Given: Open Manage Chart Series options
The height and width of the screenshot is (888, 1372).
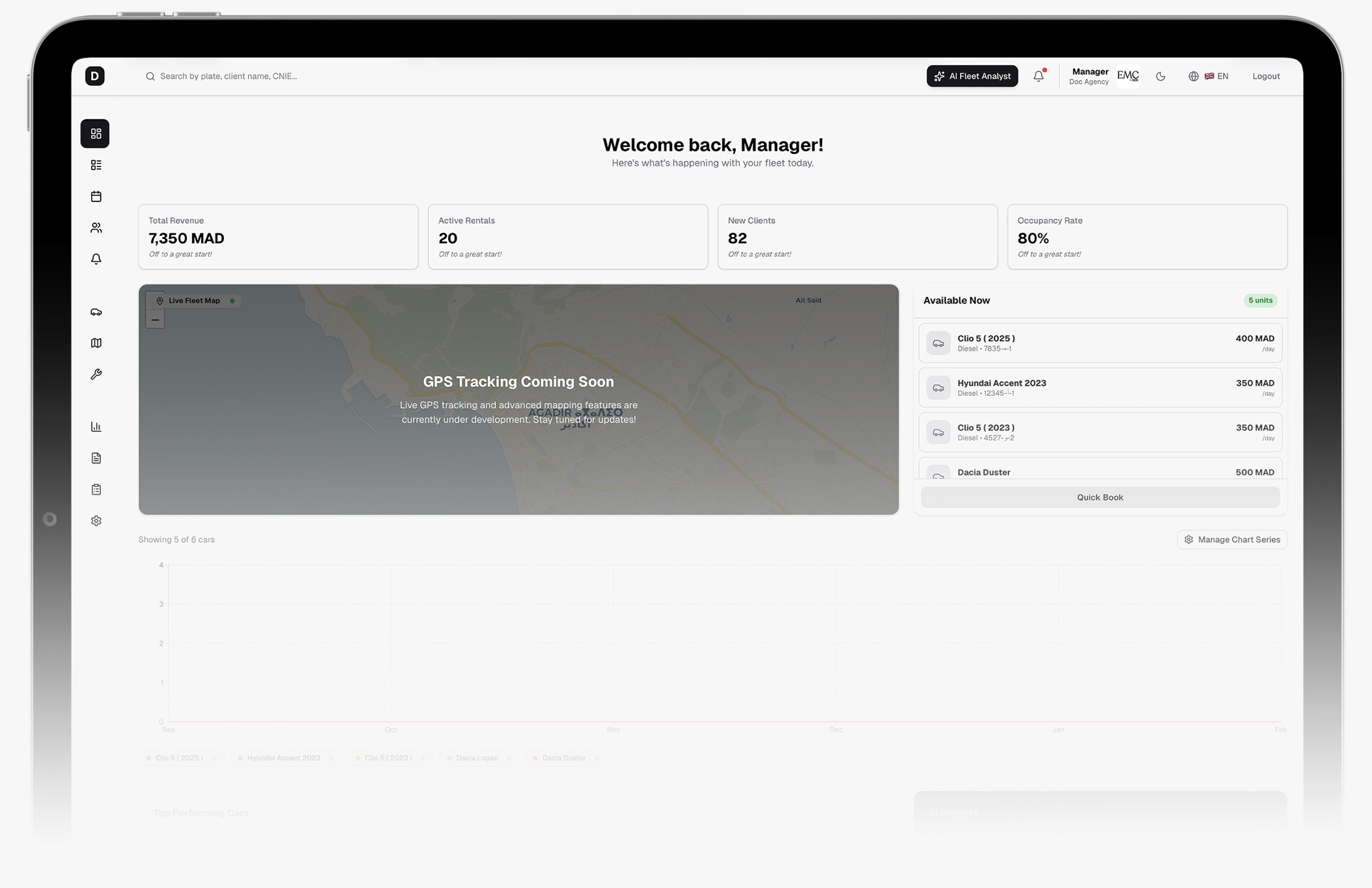Looking at the screenshot, I should click(x=1232, y=539).
